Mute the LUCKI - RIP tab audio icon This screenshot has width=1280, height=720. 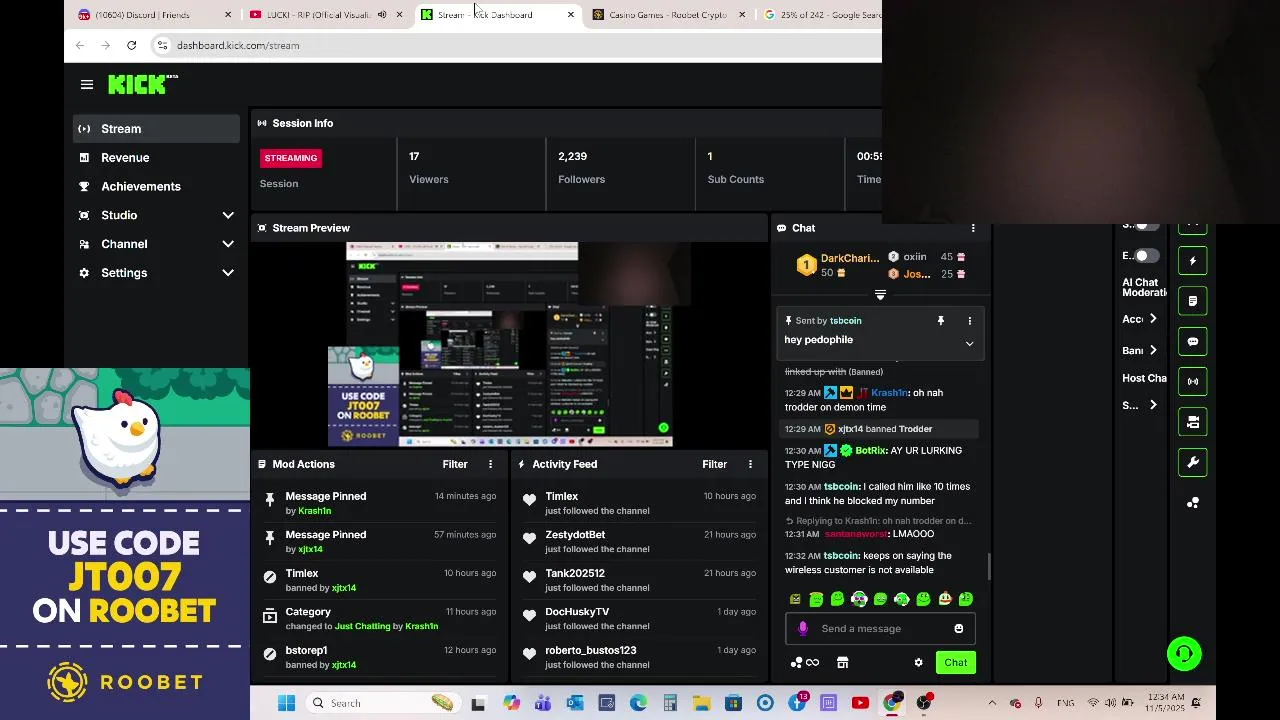point(381,15)
